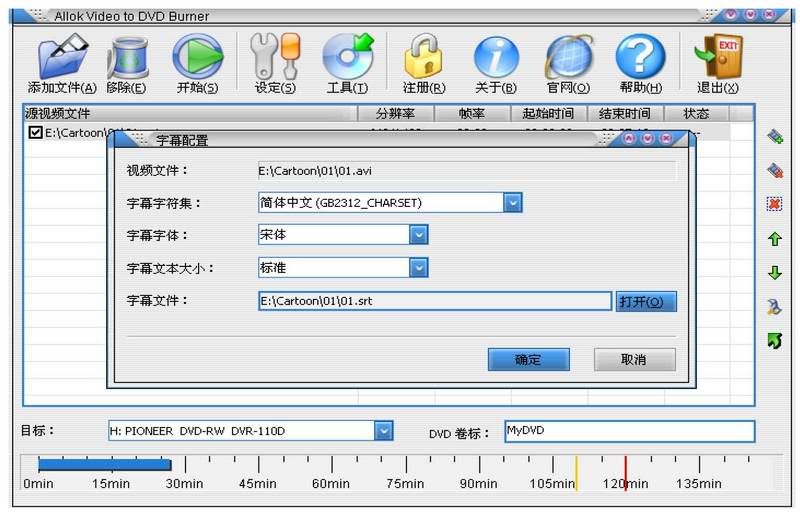Close the 字幕配置 dialog with X button

click(x=666, y=138)
